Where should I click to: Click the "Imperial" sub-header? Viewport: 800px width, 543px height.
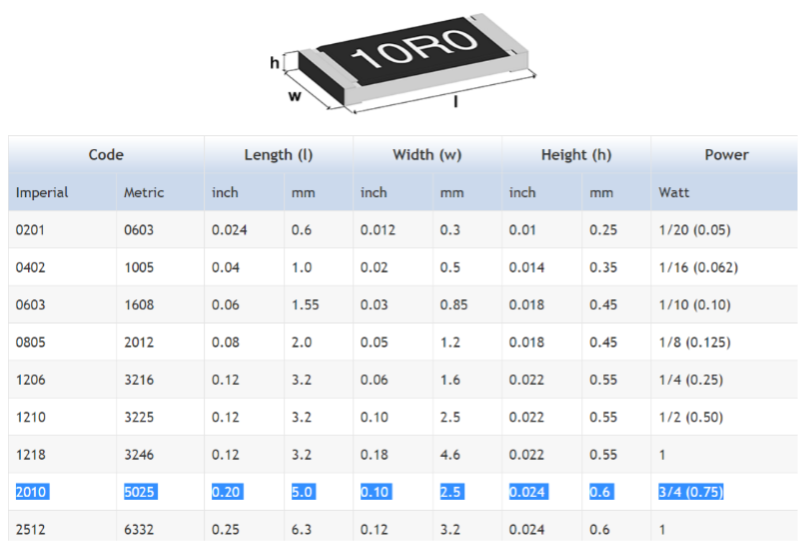[42, 192]
